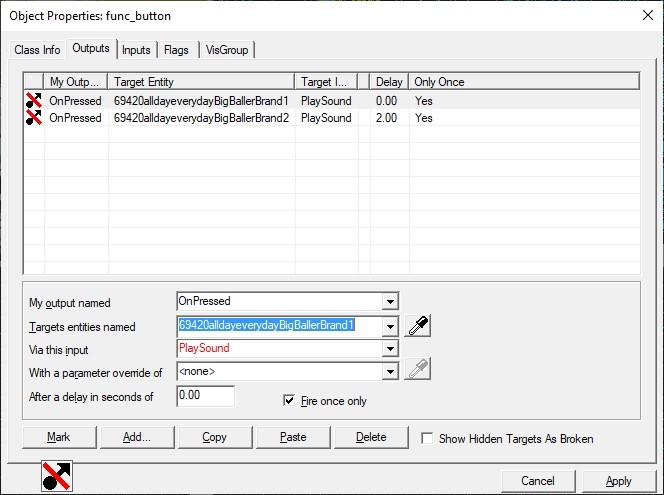Click the large invalid output icon at bottom left
The height and width of the screenshot is (495, 664).
[x=57, y=477]
